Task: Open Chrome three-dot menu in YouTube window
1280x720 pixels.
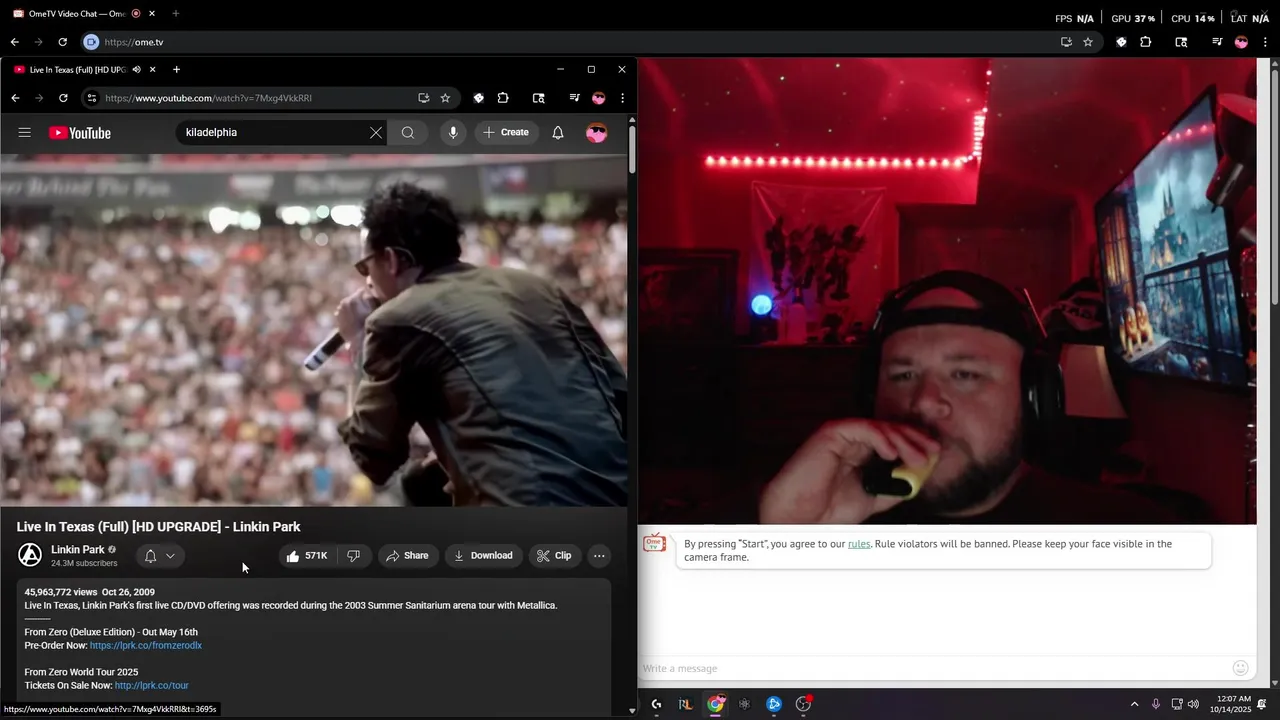Action: coord(622,98)
